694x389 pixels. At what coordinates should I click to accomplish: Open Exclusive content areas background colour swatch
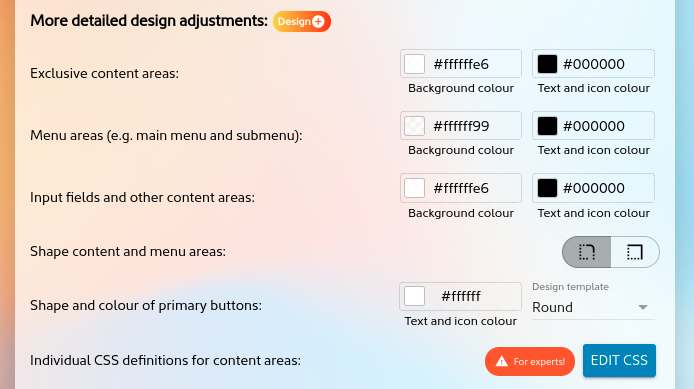(414, 64)
